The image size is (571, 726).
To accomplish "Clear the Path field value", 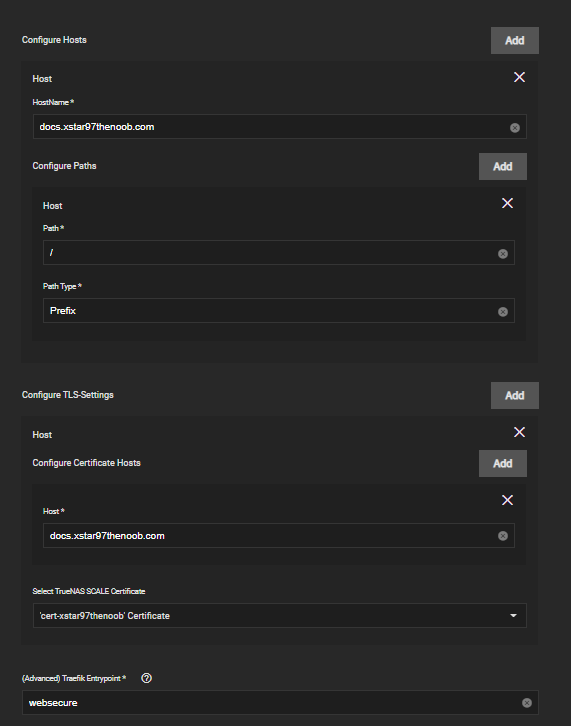I will pyautogui.click(x=502, y=254).
